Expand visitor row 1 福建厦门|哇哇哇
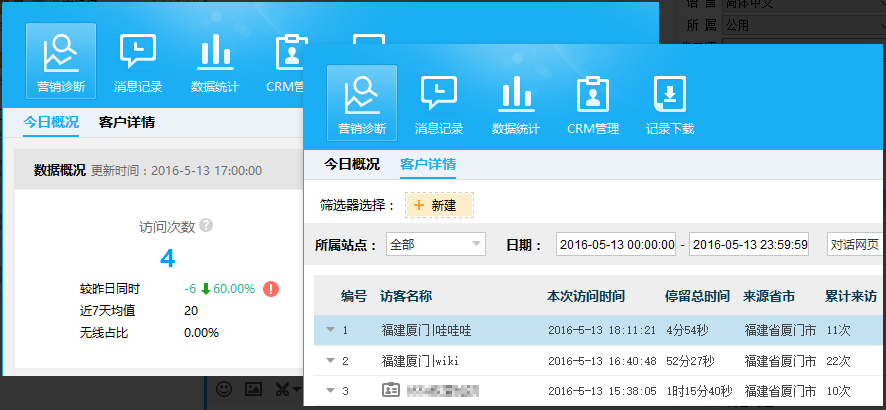886x410 pixels. click(x=330, y=329)
